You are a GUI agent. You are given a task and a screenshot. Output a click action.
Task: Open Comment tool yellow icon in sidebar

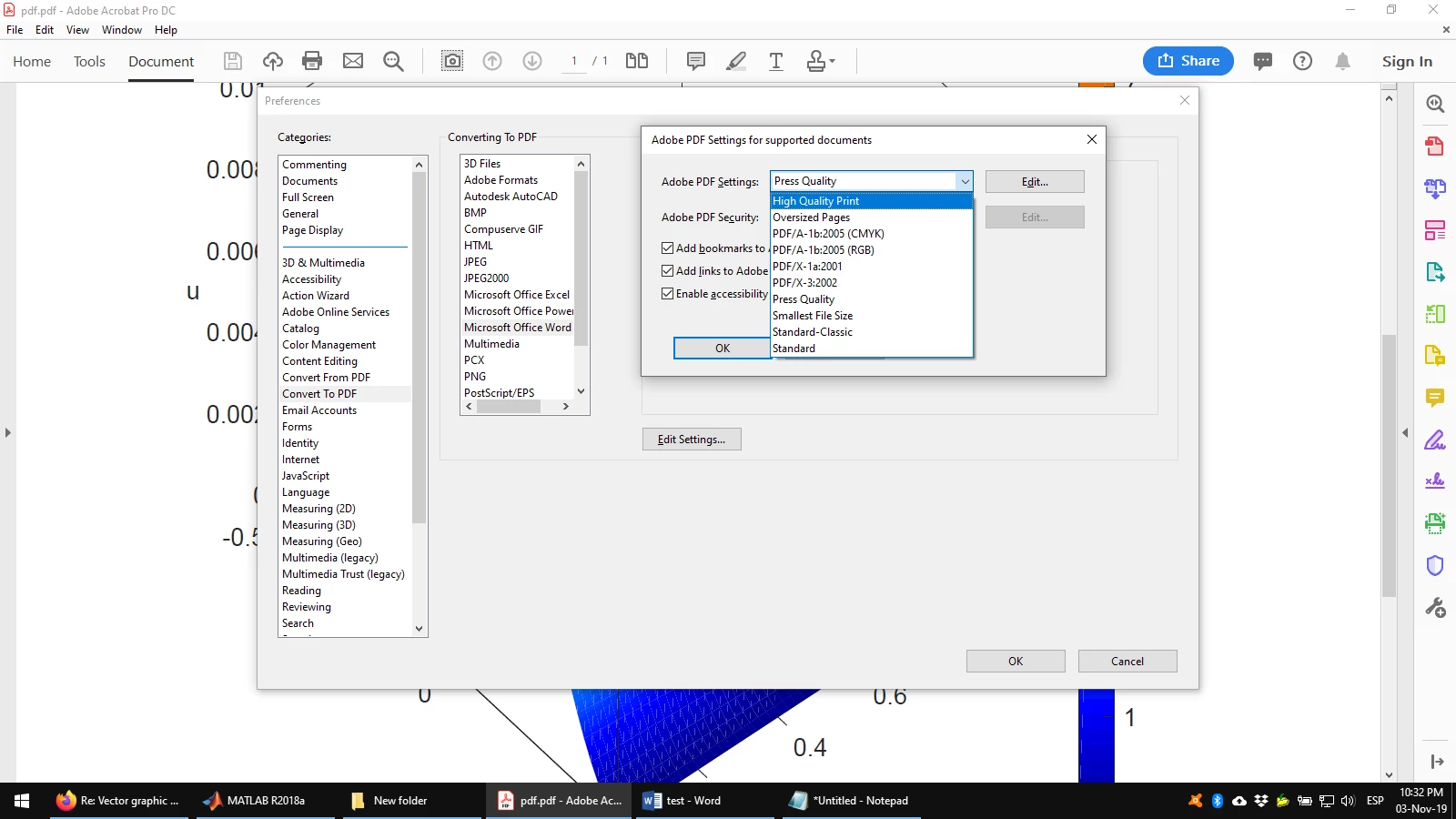click(x=1435, y=398)
